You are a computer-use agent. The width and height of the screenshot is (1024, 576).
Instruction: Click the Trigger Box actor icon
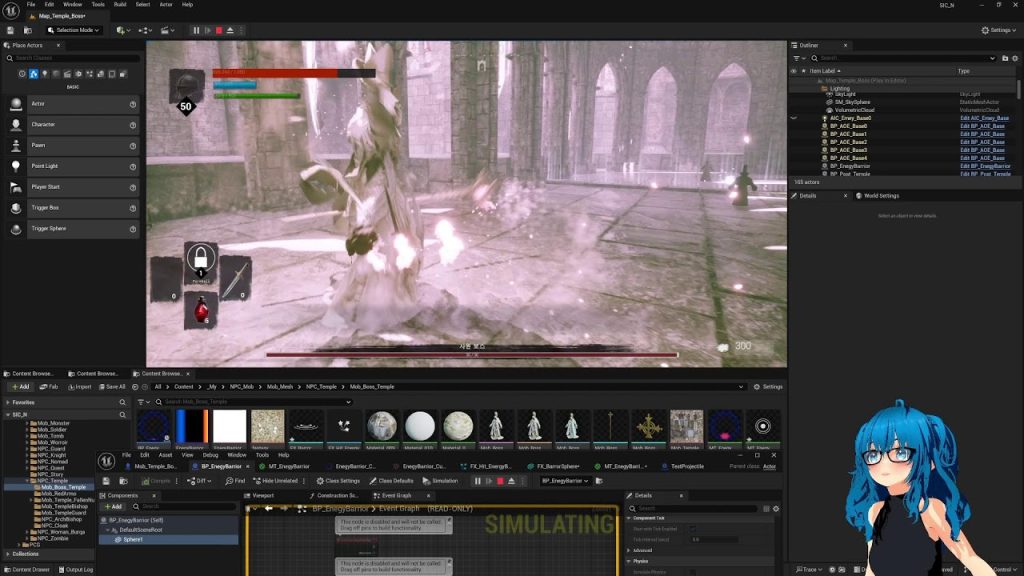coord(16,208)
